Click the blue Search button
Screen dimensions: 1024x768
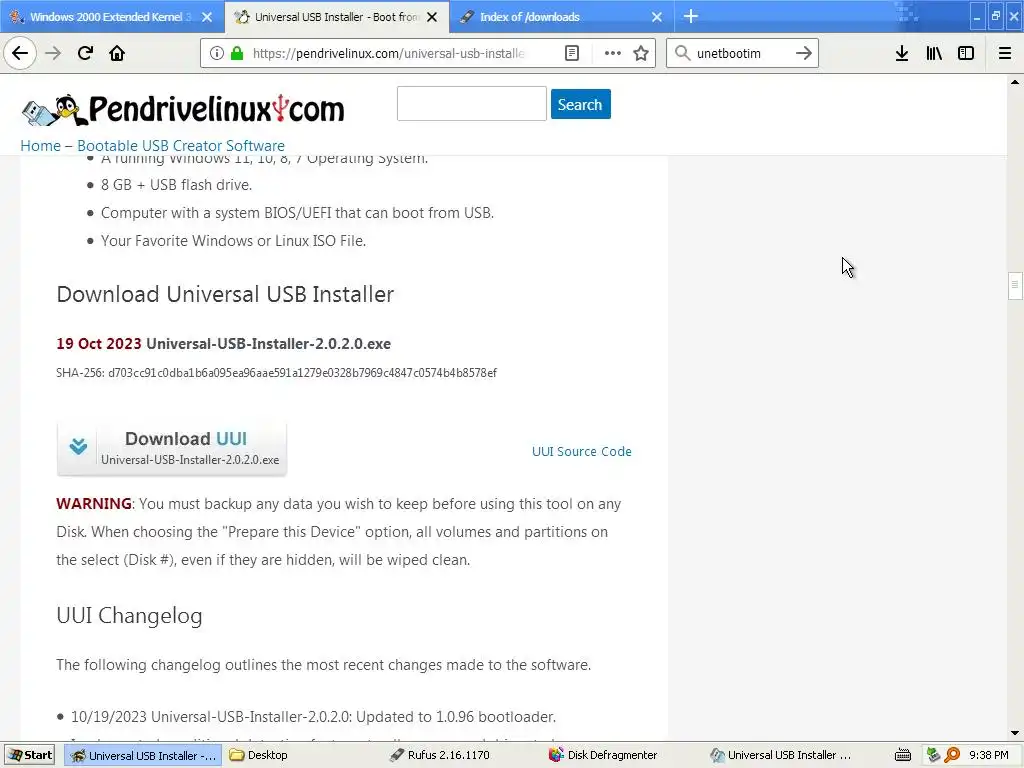[581, 104]
